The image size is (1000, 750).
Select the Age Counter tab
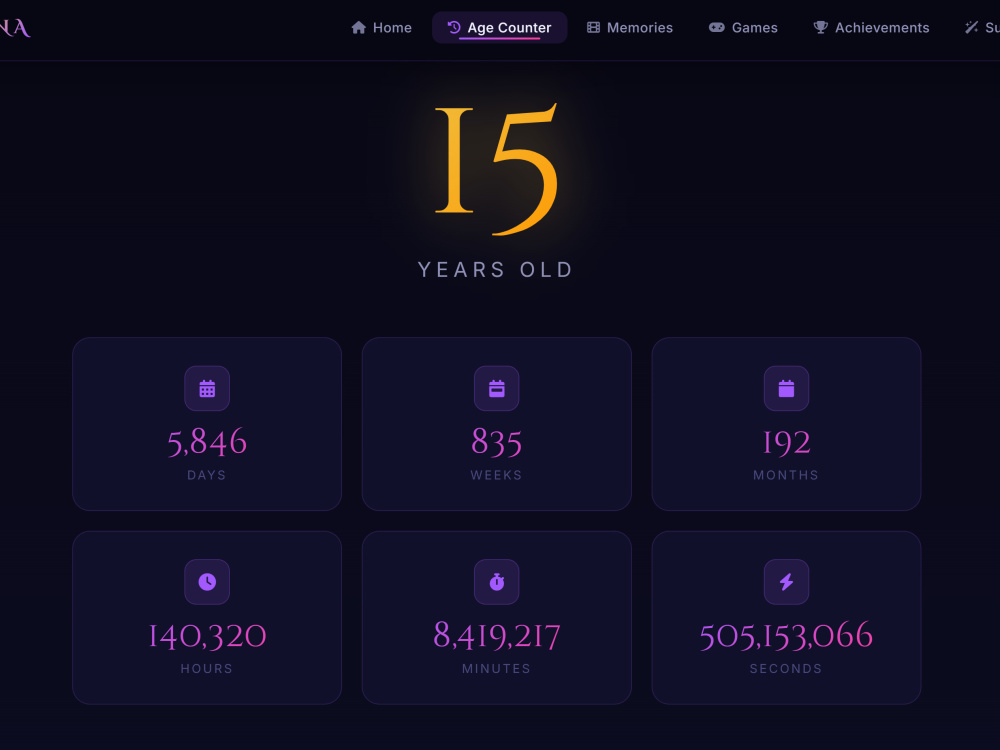499,27
